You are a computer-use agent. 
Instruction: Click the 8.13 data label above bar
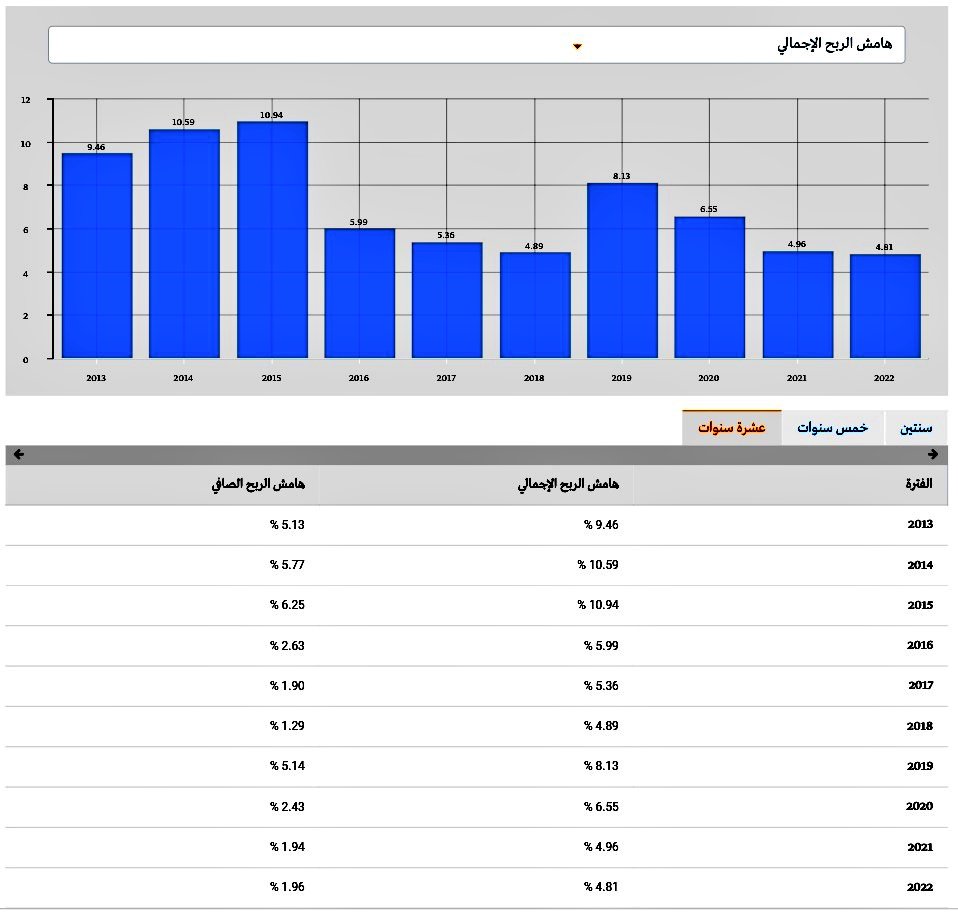621,176
